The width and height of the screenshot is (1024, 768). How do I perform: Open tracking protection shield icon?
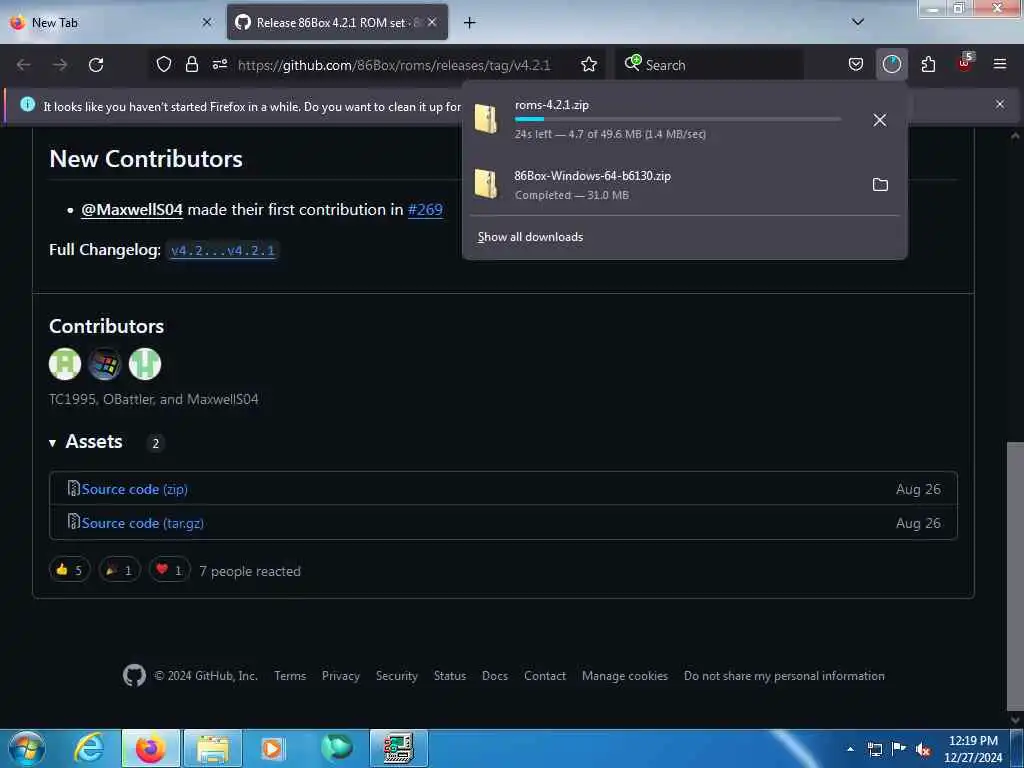click(164, 65)
